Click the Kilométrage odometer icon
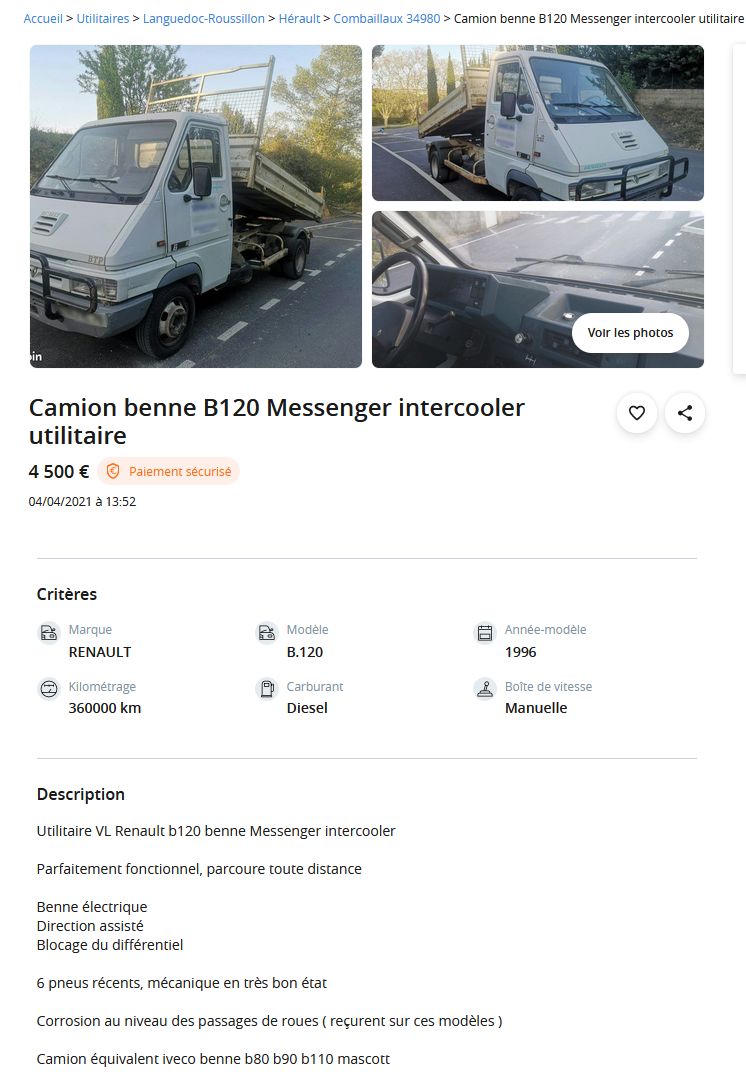Screen dimensions: 746x1072 tap(49, 689)
